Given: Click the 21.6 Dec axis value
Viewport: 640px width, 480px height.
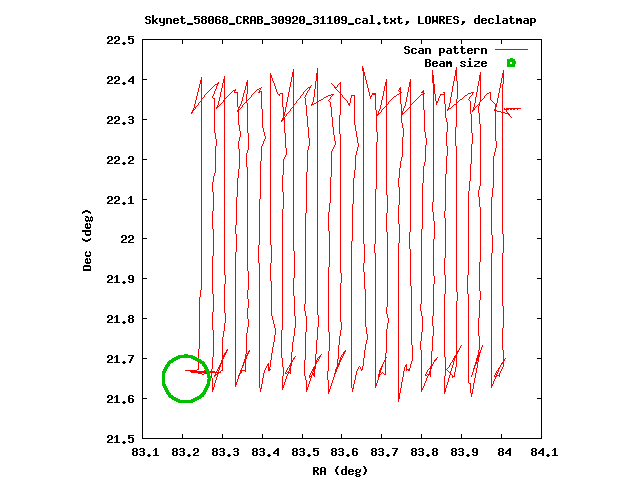Looking at the screenshot, I should pyautogui.click(x=120, y=399).
